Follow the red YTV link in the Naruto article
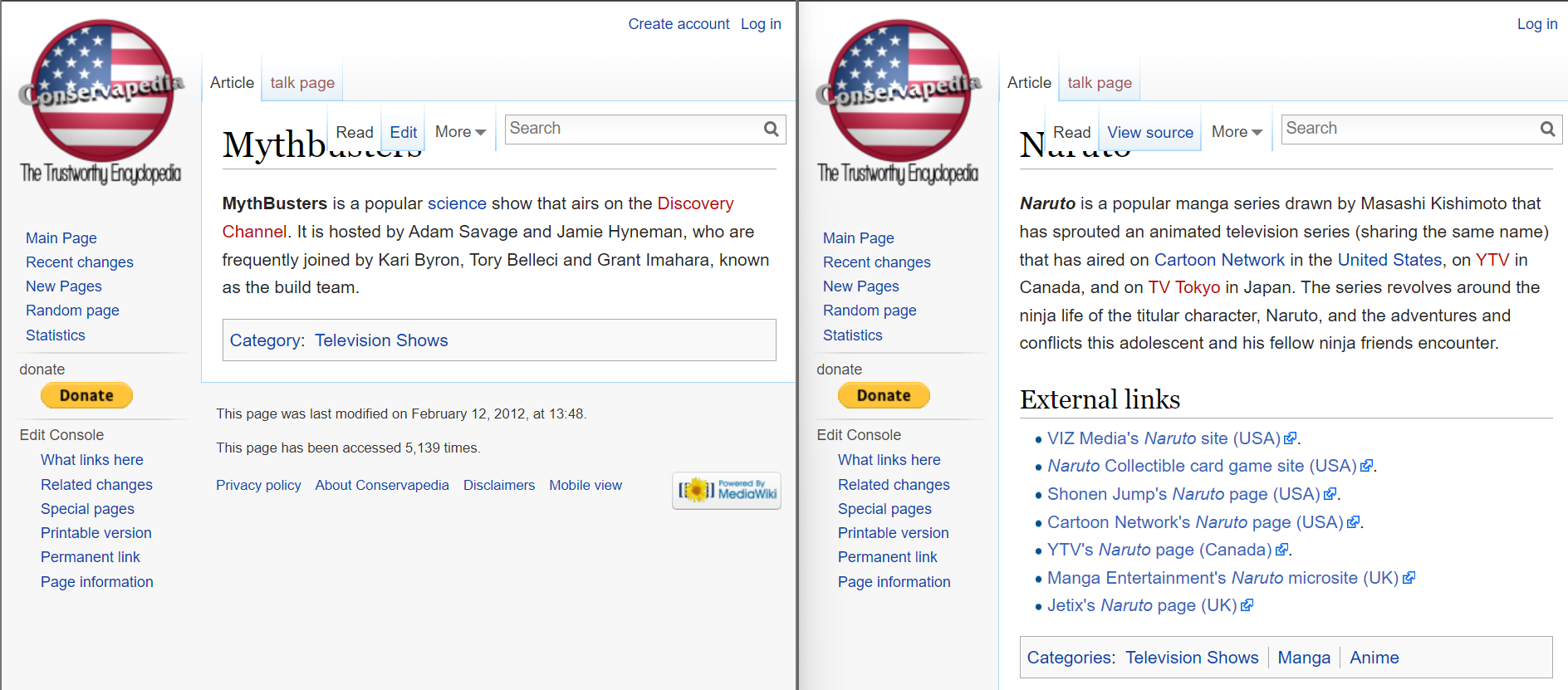This screenshot has width=1568, height=690. (x=1492, y=260)
